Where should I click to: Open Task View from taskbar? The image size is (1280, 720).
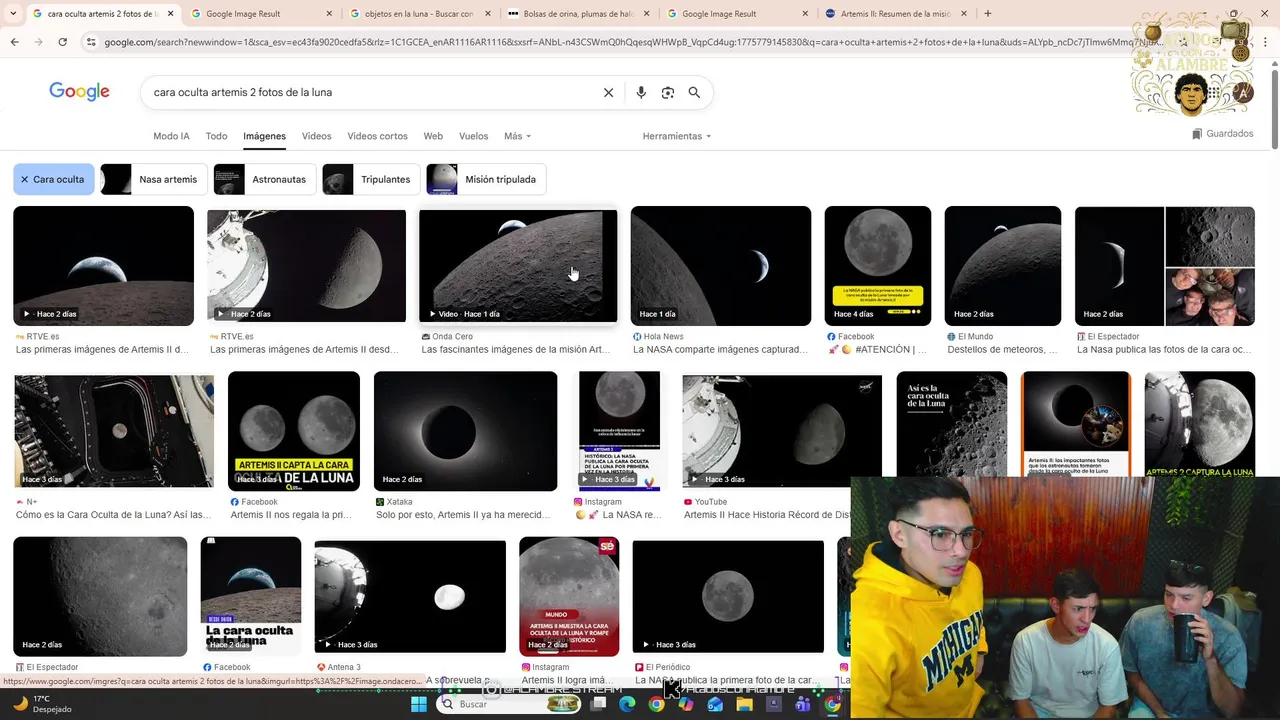point(598,704)
